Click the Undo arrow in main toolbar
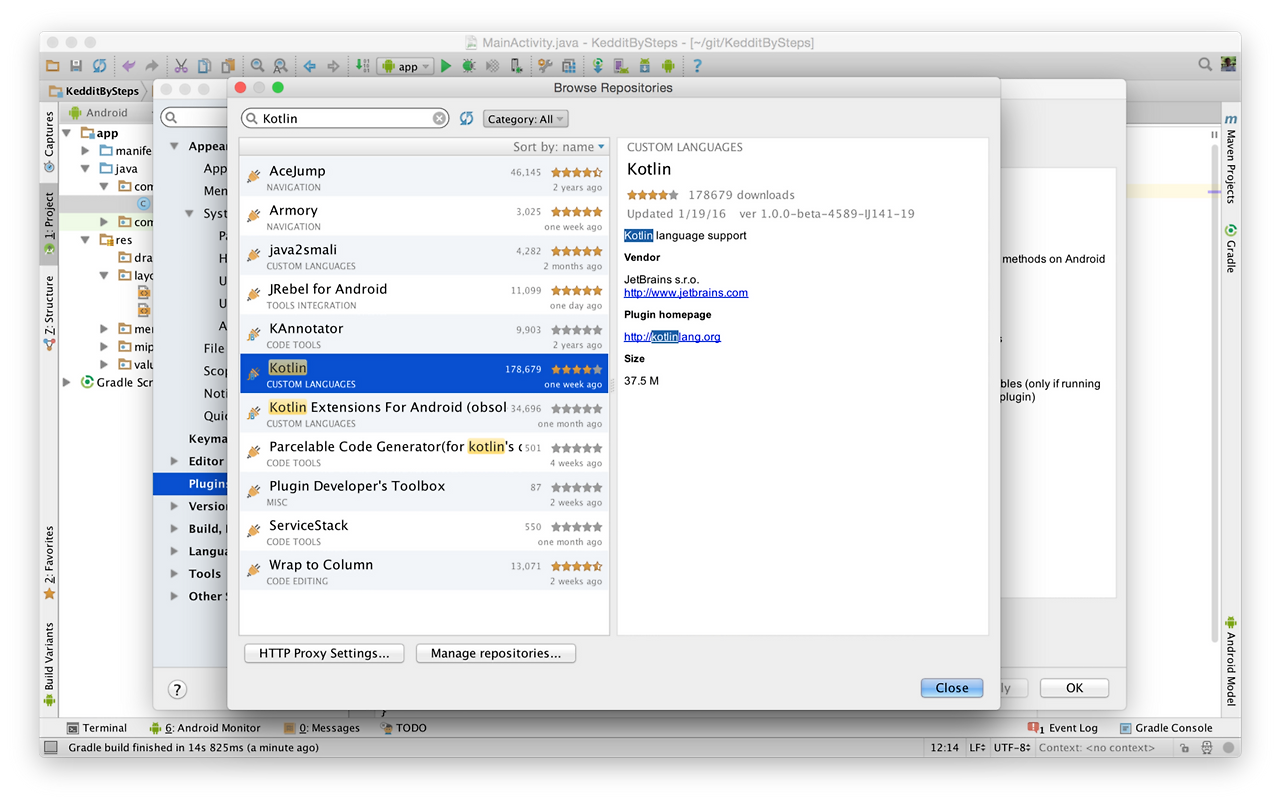This screenshot has height=803, width=1280. coord(128,66)
